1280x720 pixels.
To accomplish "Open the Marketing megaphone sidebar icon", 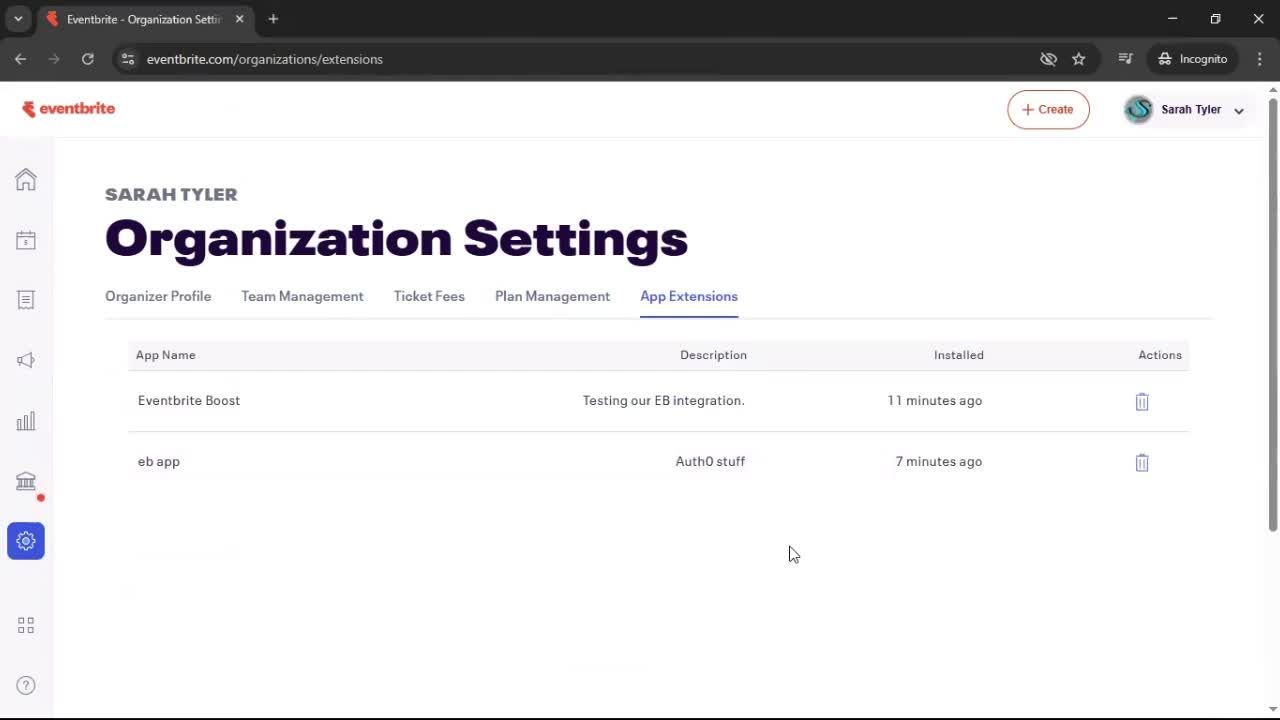I will point(26,360).
